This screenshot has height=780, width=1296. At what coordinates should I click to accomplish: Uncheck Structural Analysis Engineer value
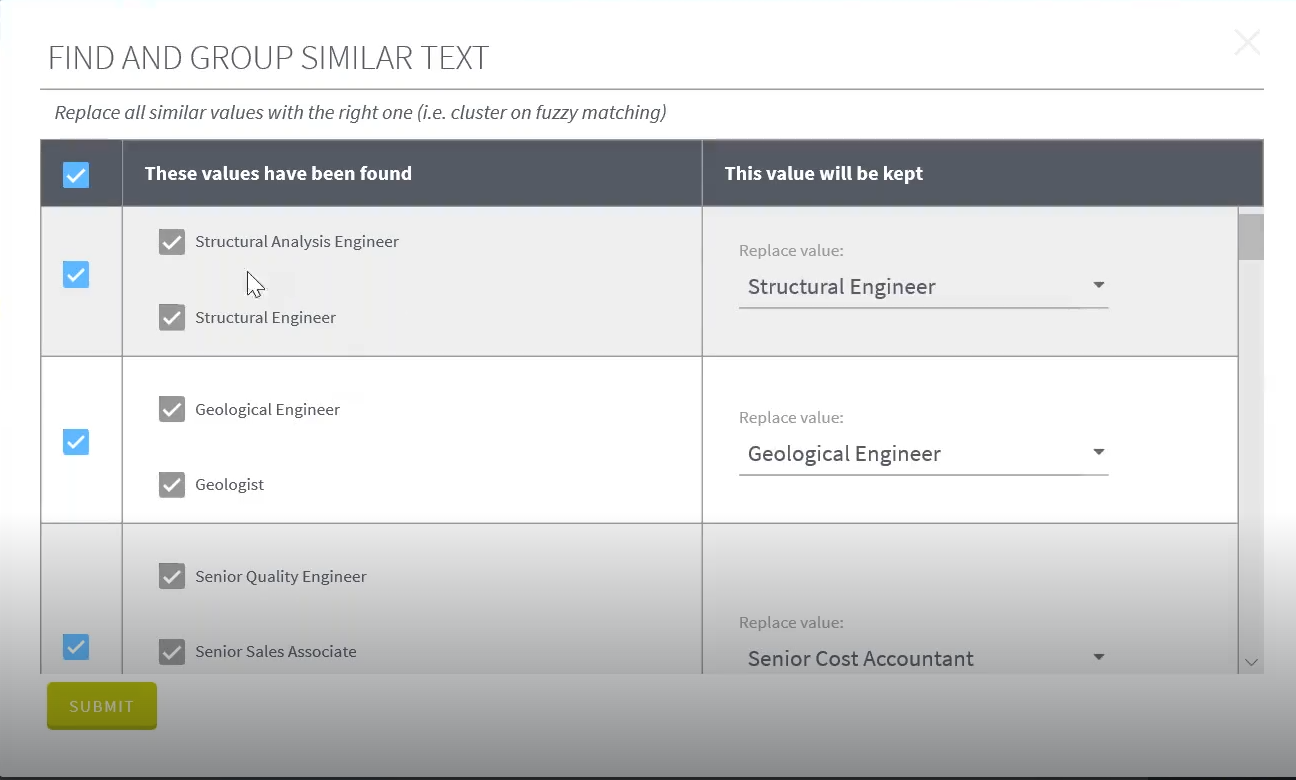tap(172, 242)
